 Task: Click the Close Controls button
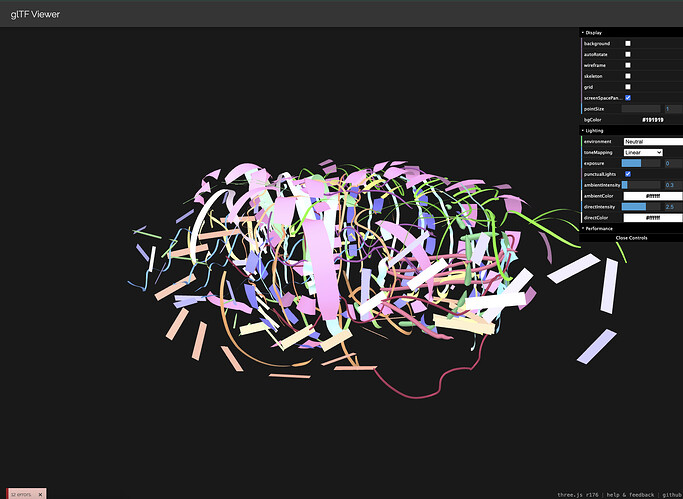click(x=631, y=238)
